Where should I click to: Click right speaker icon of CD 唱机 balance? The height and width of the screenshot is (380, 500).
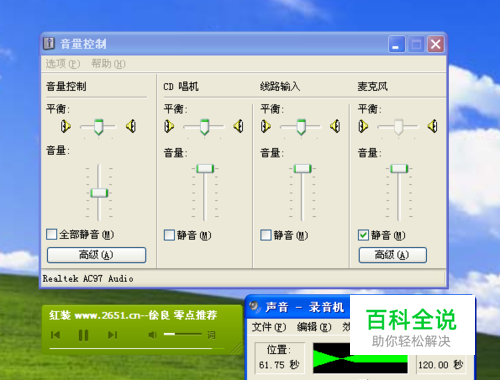[x=238, y=126]
